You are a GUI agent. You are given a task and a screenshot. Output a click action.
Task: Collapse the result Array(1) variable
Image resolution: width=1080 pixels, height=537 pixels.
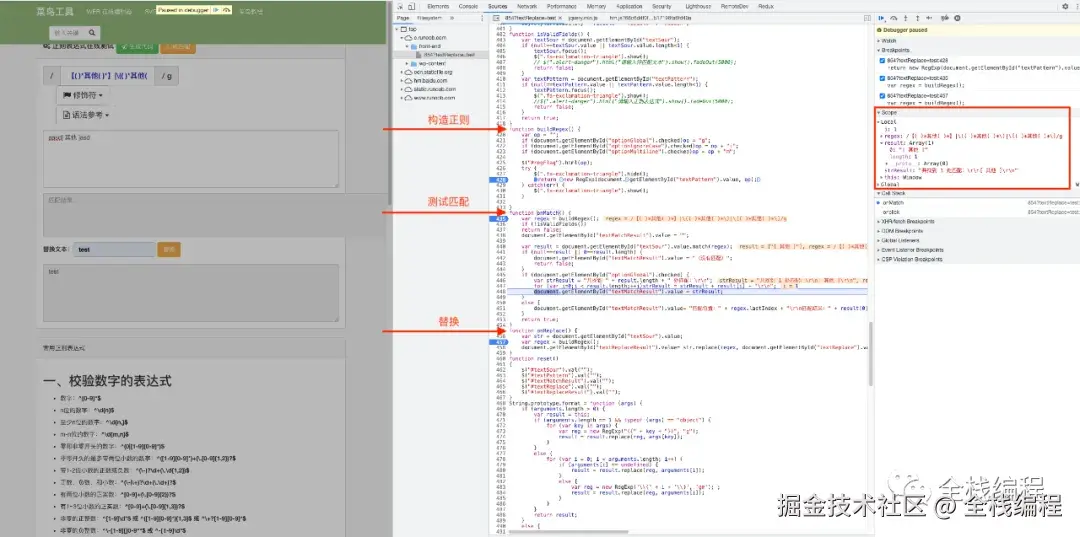[x=881, y=143]
